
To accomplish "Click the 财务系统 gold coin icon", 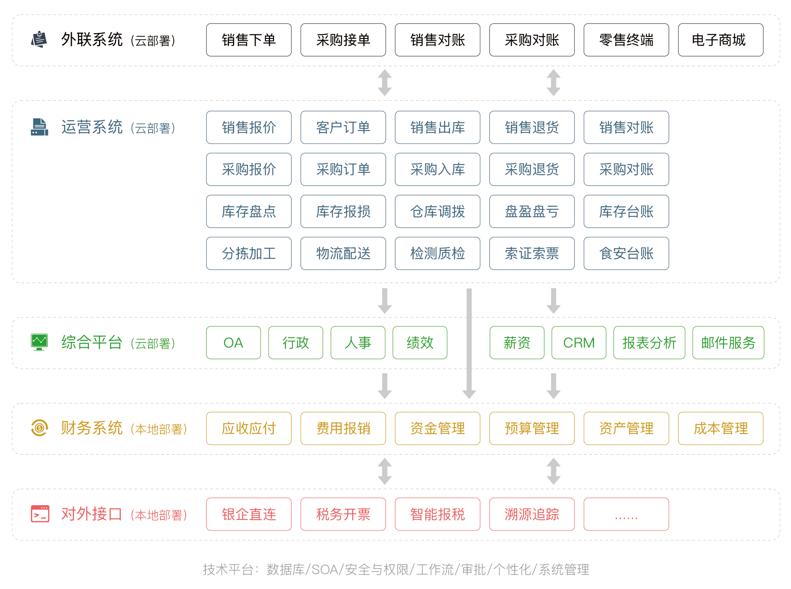I will tap(39, 428).
